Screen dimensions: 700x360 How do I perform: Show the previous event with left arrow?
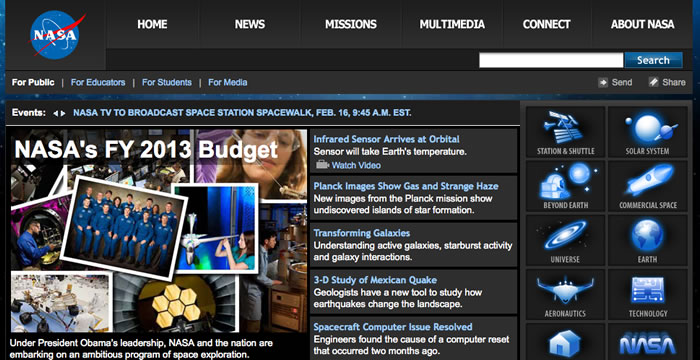(x=55, y=113)
